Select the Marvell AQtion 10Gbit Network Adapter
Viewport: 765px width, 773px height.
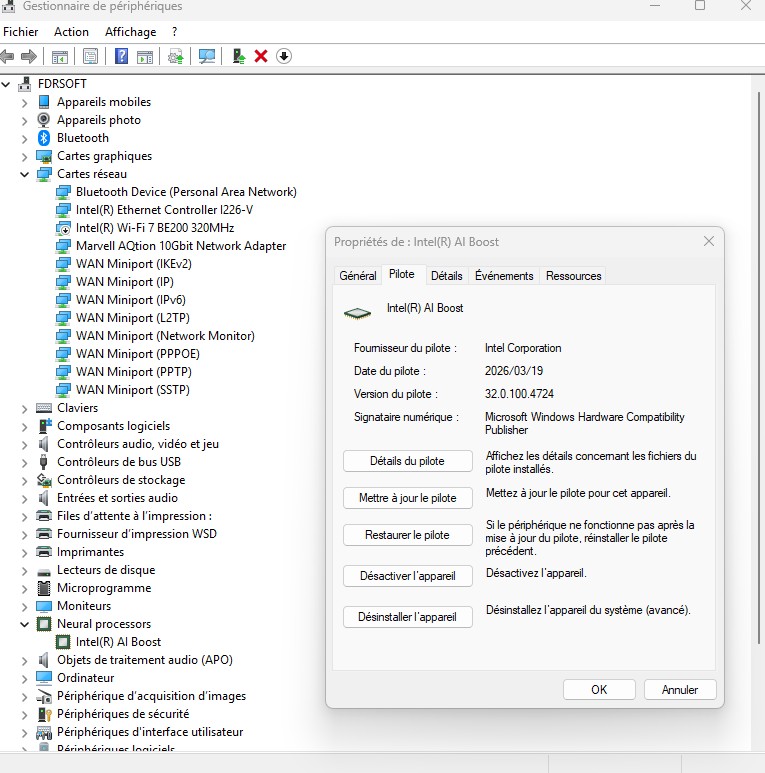180,246
